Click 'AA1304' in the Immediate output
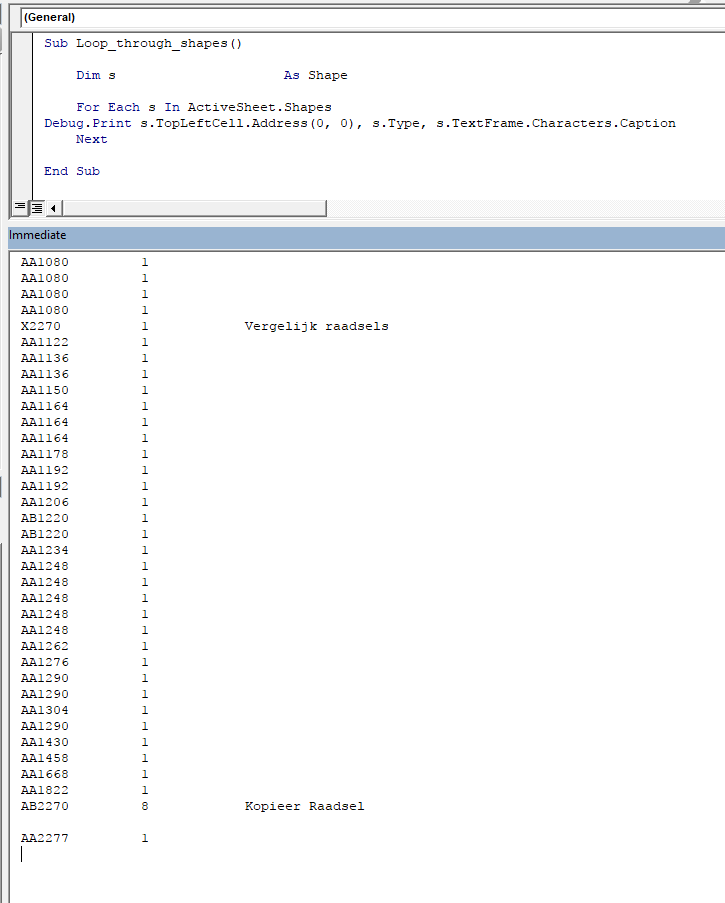The image size is (725, 903). pos(44,710)
